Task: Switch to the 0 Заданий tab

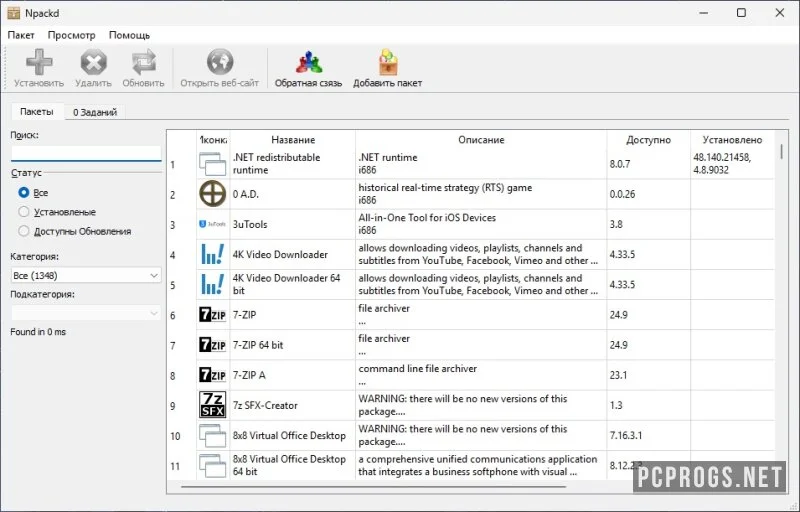Action: (x=95, y=112)
